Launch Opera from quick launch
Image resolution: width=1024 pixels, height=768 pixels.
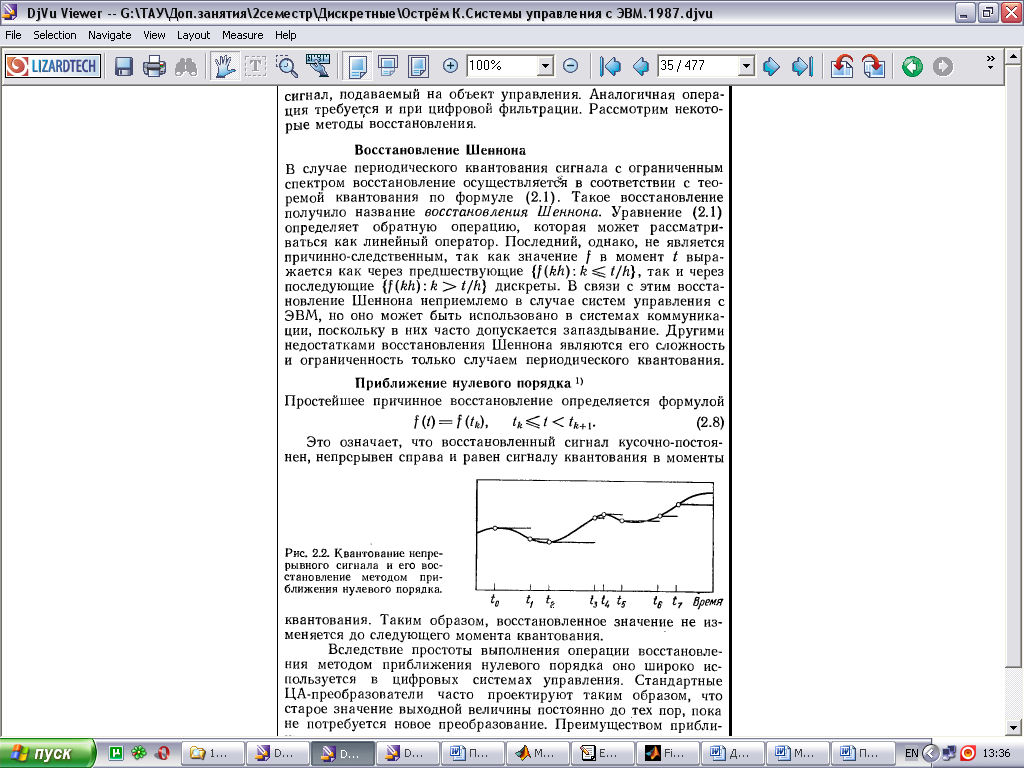163,753
